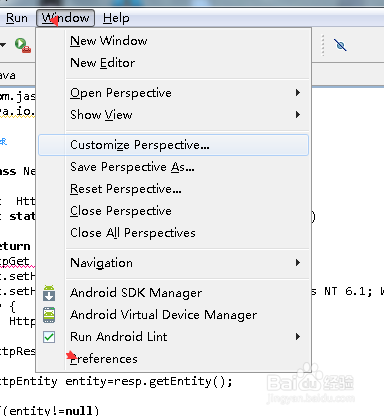The image size is (384, 416).
Task: Expand the Open Perspective submenu arrow
Action: coord(298,93)
